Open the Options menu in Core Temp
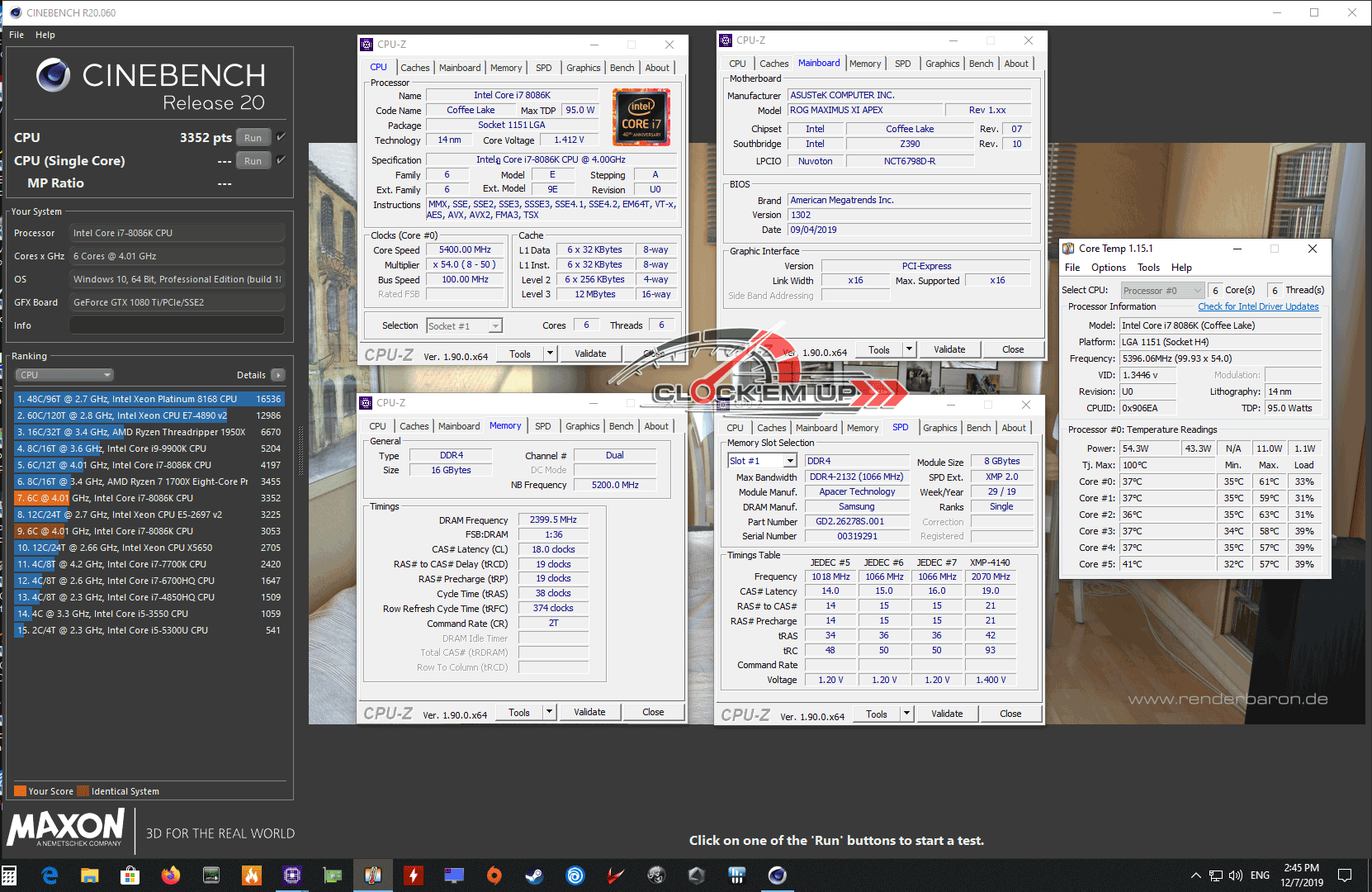Image resolution: width=1372 pixels, height=892 pixels. coord(1108,268)
